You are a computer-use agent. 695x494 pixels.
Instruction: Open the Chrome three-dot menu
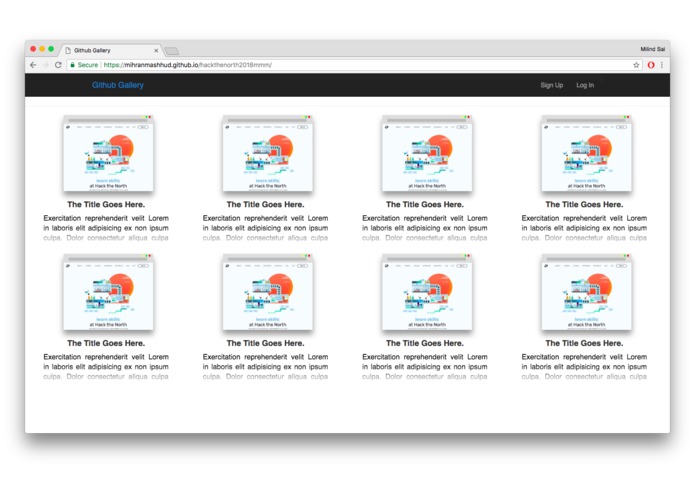point(662,65)
